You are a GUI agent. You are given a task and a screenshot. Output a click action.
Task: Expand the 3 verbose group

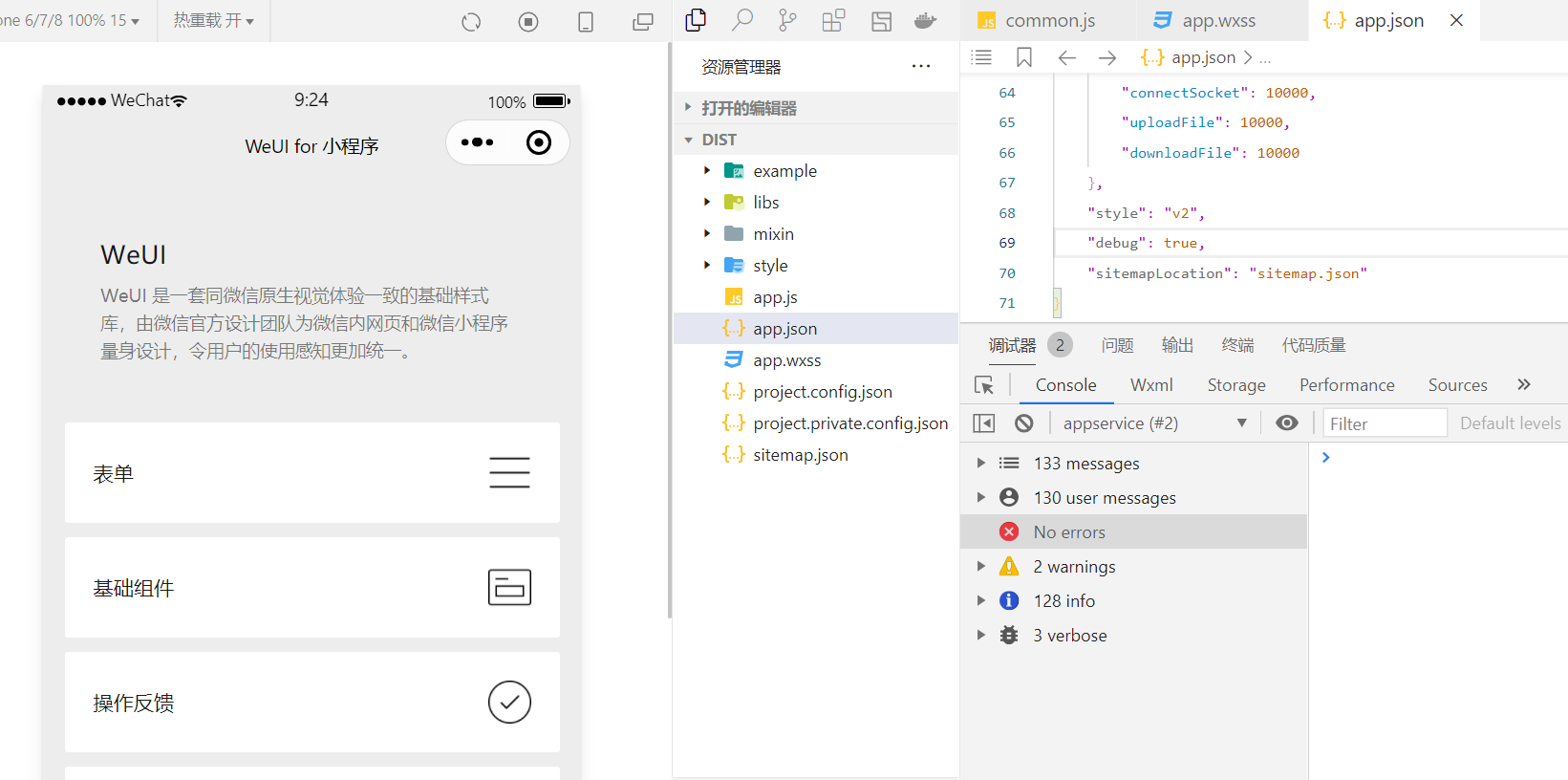tap(980, 635)
